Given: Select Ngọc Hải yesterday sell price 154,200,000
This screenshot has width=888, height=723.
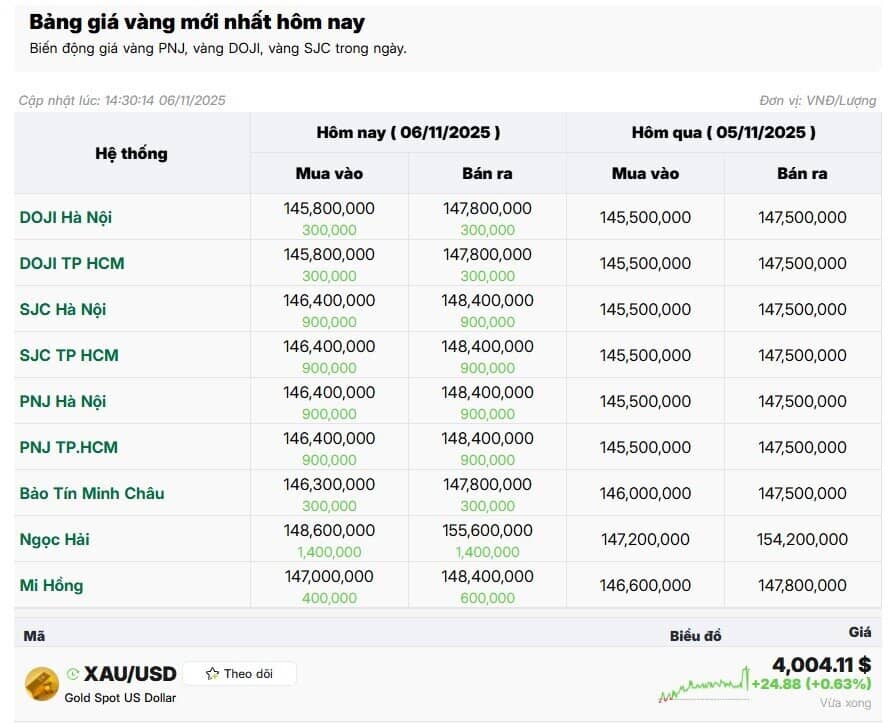Looking at the screenshot, I should tap(802, 539).
